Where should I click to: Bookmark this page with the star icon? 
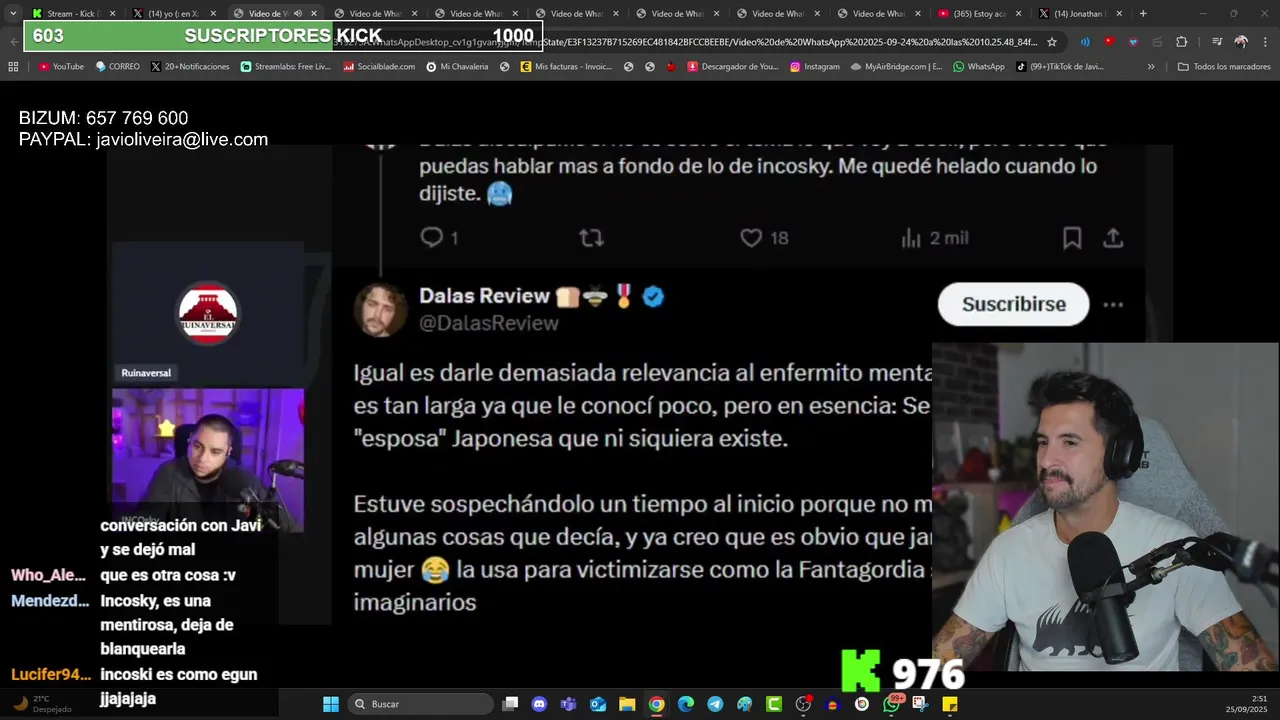pos(1052,42)
